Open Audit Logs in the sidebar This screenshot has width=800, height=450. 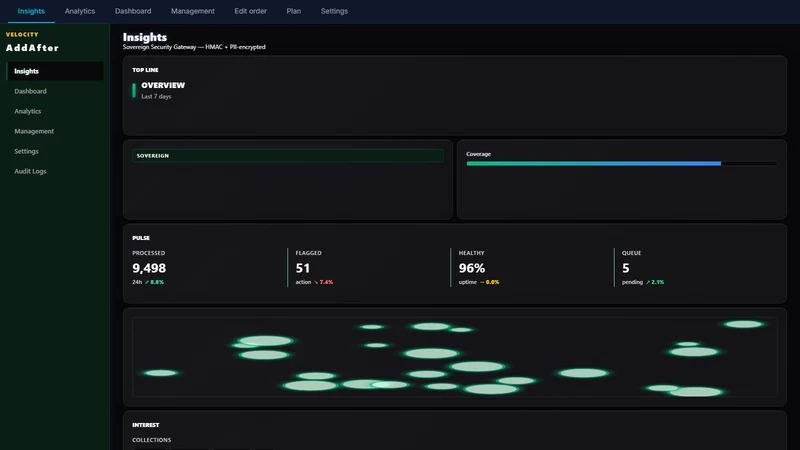click(x=55, y=171)
